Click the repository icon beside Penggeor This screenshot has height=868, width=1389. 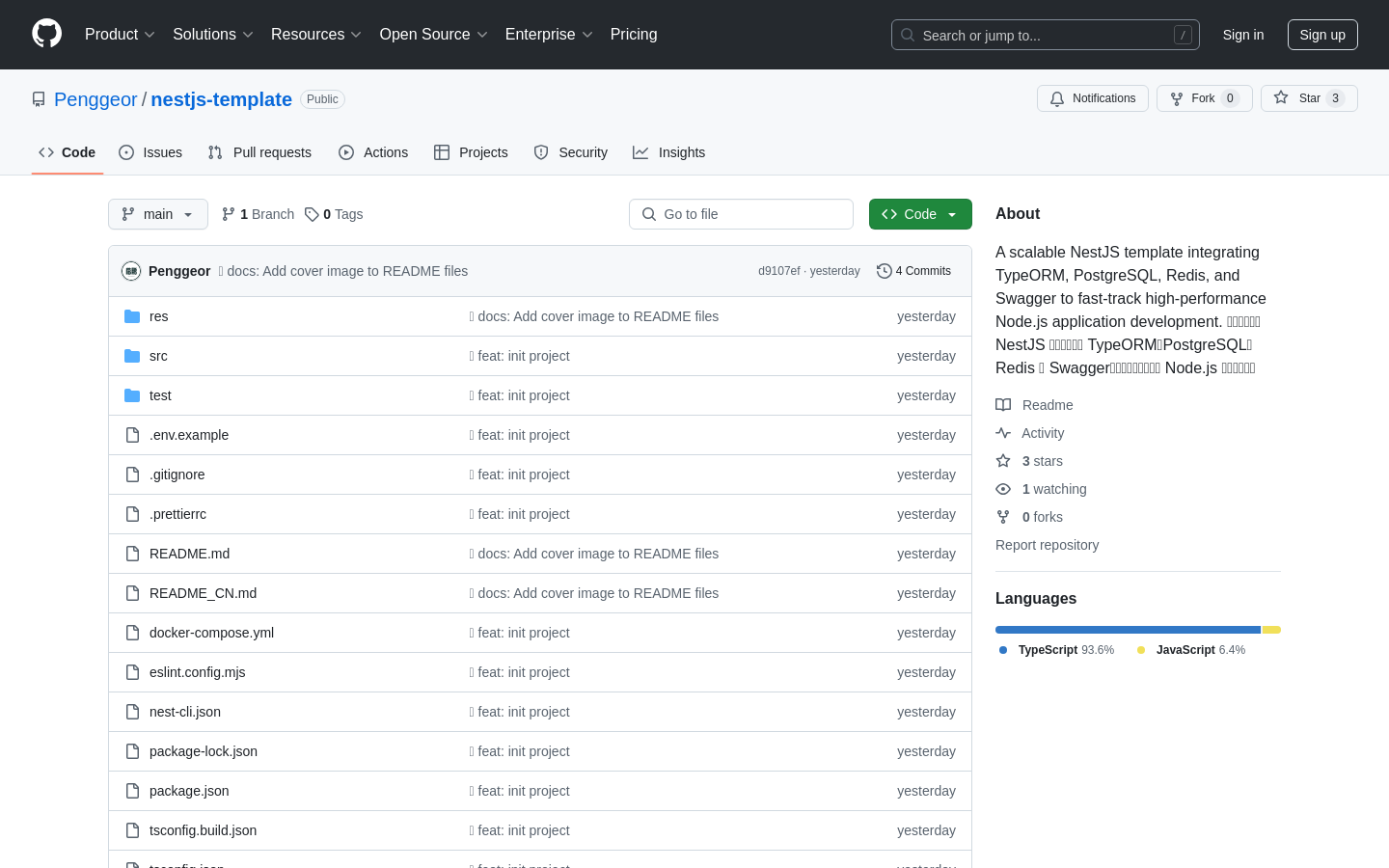point(39,99)
